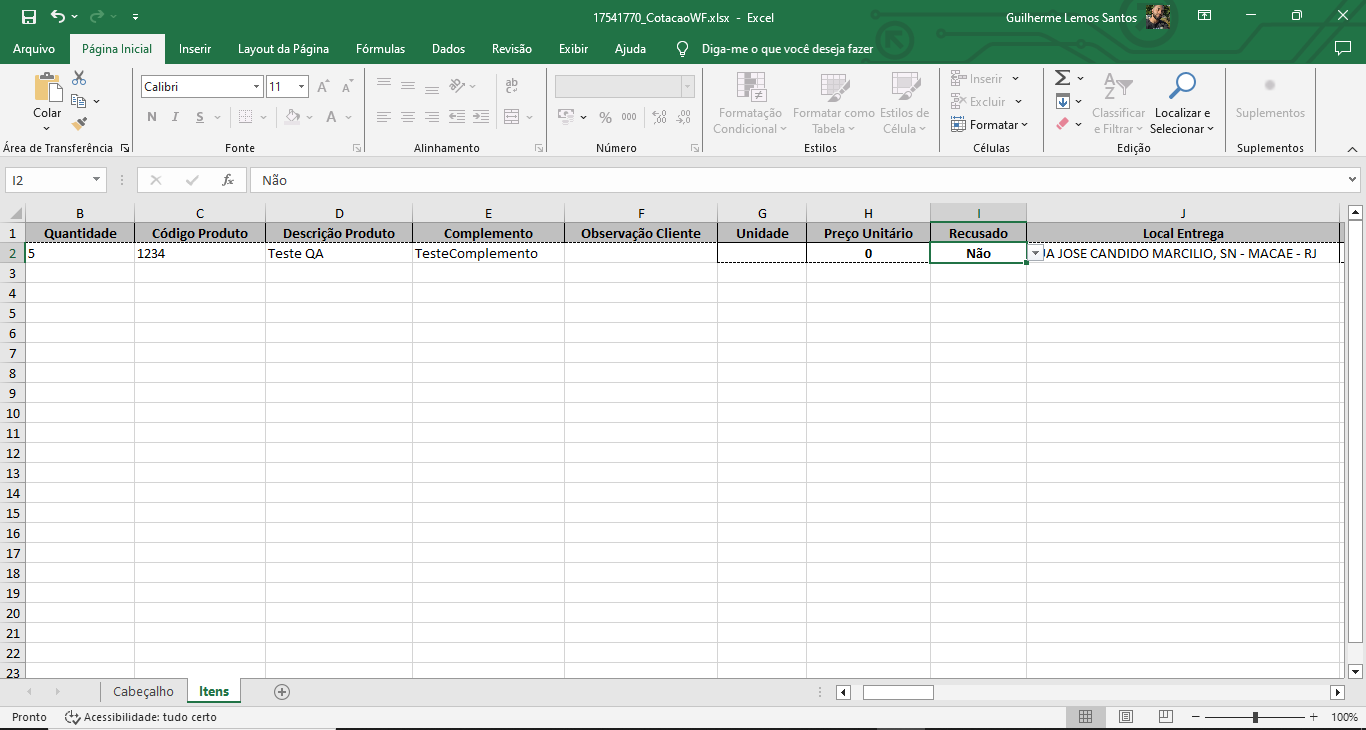
Task: Switch to Page Break Preview view
Action: 1165,717
